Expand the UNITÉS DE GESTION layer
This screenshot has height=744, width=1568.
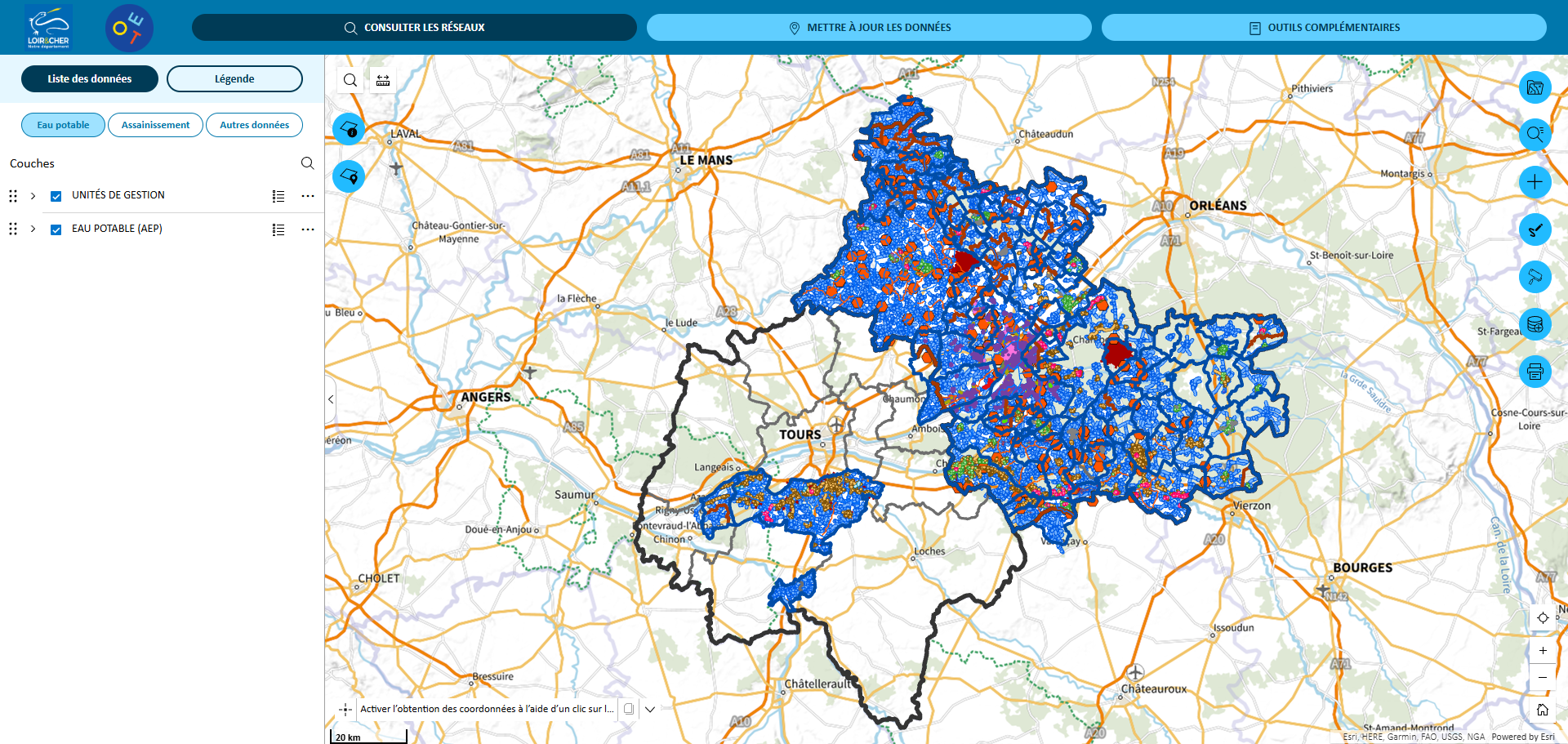[x=33, y=196]
